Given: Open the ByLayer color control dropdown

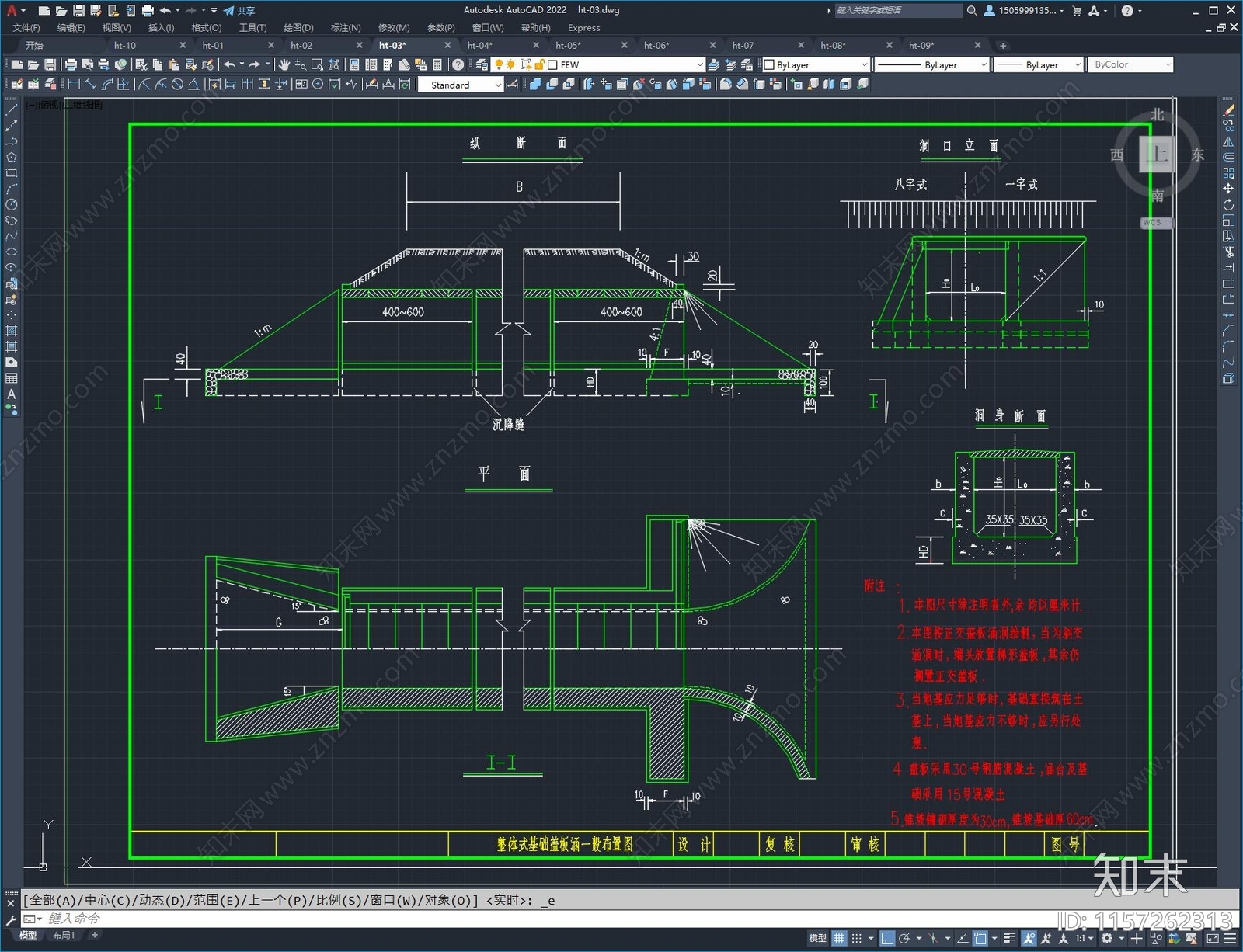Looking at the screenshot, I should pyautogui.click(x=816, y=64).
